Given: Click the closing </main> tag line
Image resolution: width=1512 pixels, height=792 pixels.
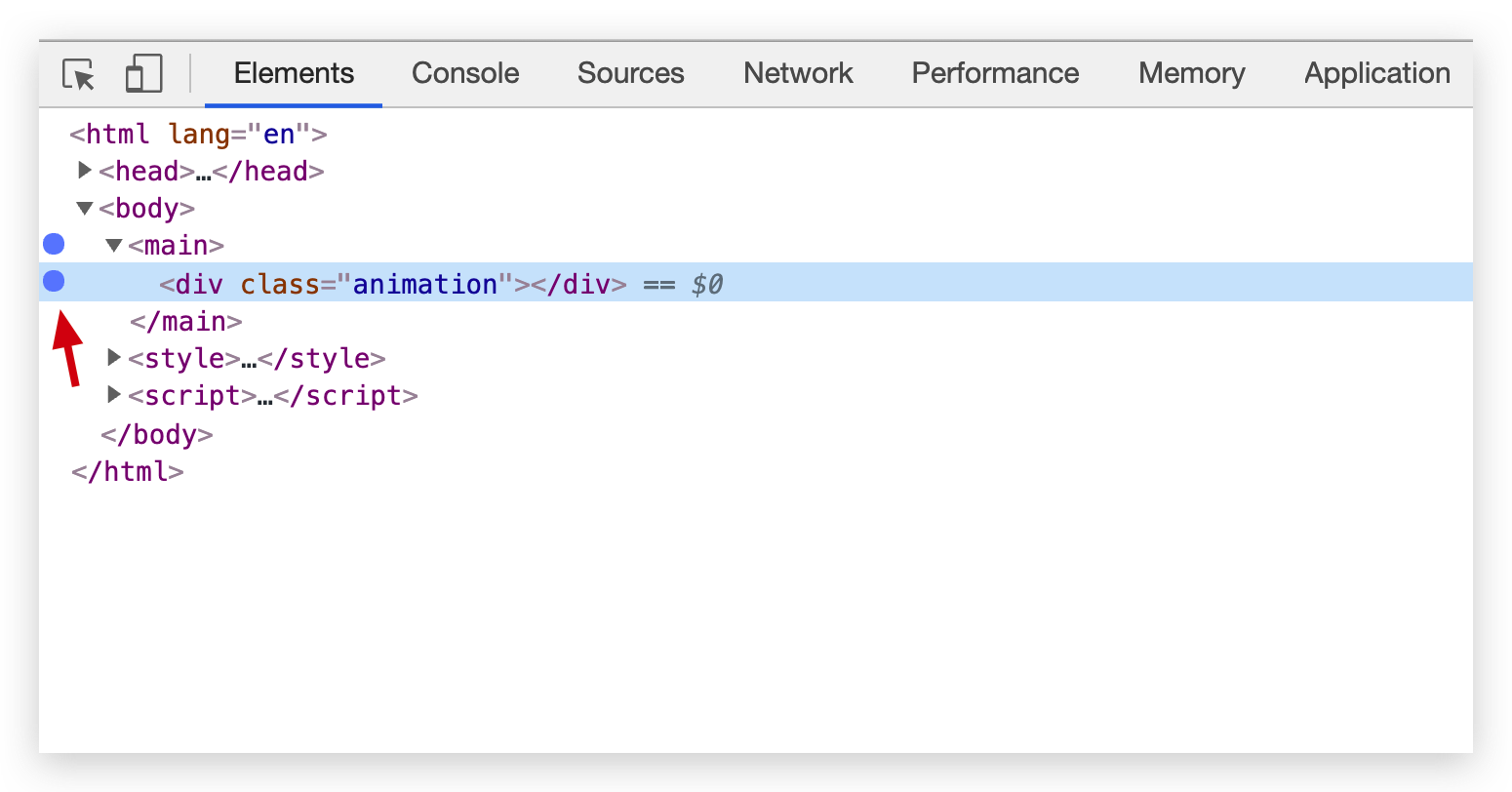Looking at the screenshot, I should [185, 321].
